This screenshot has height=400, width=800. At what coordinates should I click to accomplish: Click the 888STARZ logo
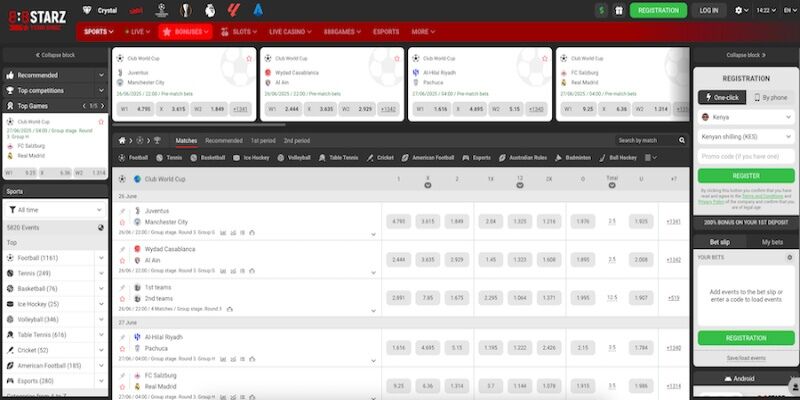coord(37,20)
